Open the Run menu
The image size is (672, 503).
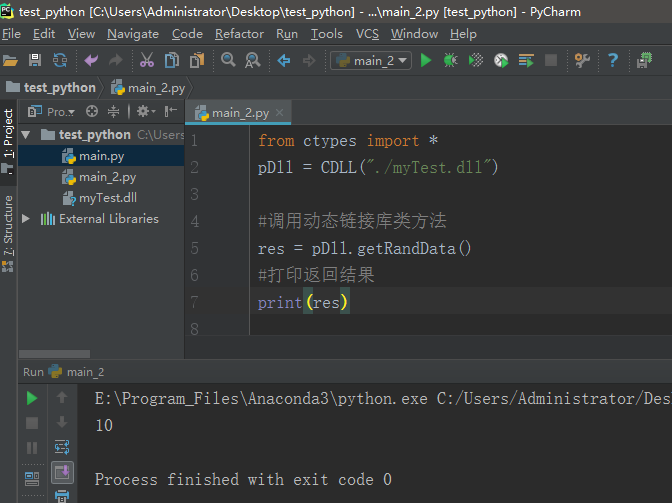click(x=287, y=34)
